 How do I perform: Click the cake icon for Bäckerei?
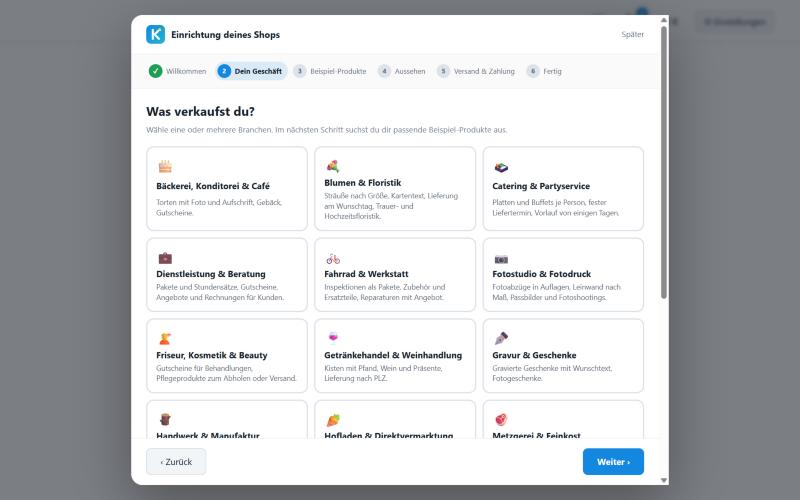(x=165, y=166)
